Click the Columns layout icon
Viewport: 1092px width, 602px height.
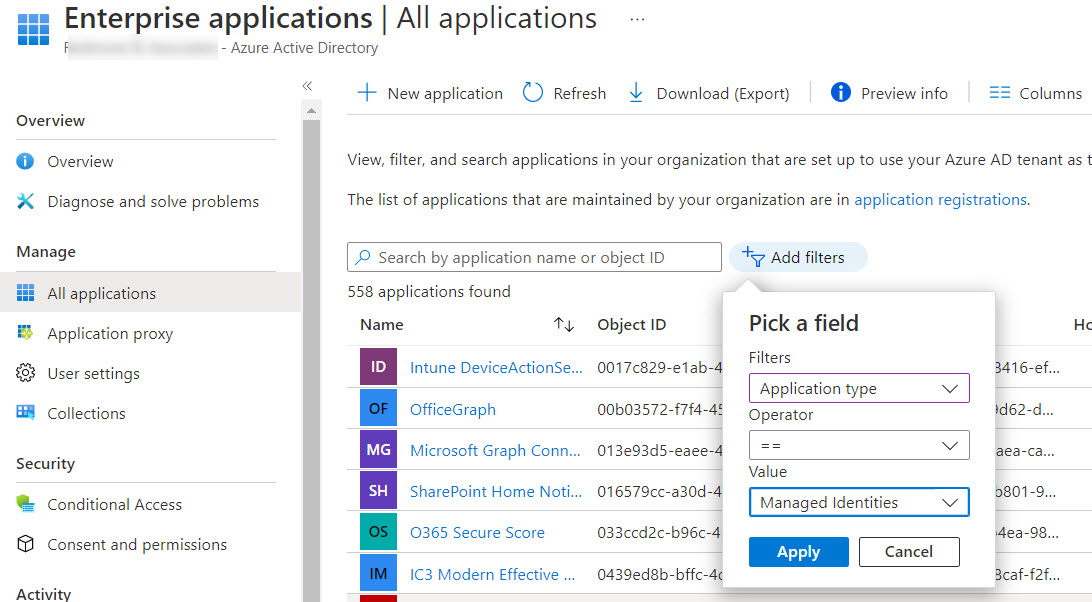click(x=999, y=93)
